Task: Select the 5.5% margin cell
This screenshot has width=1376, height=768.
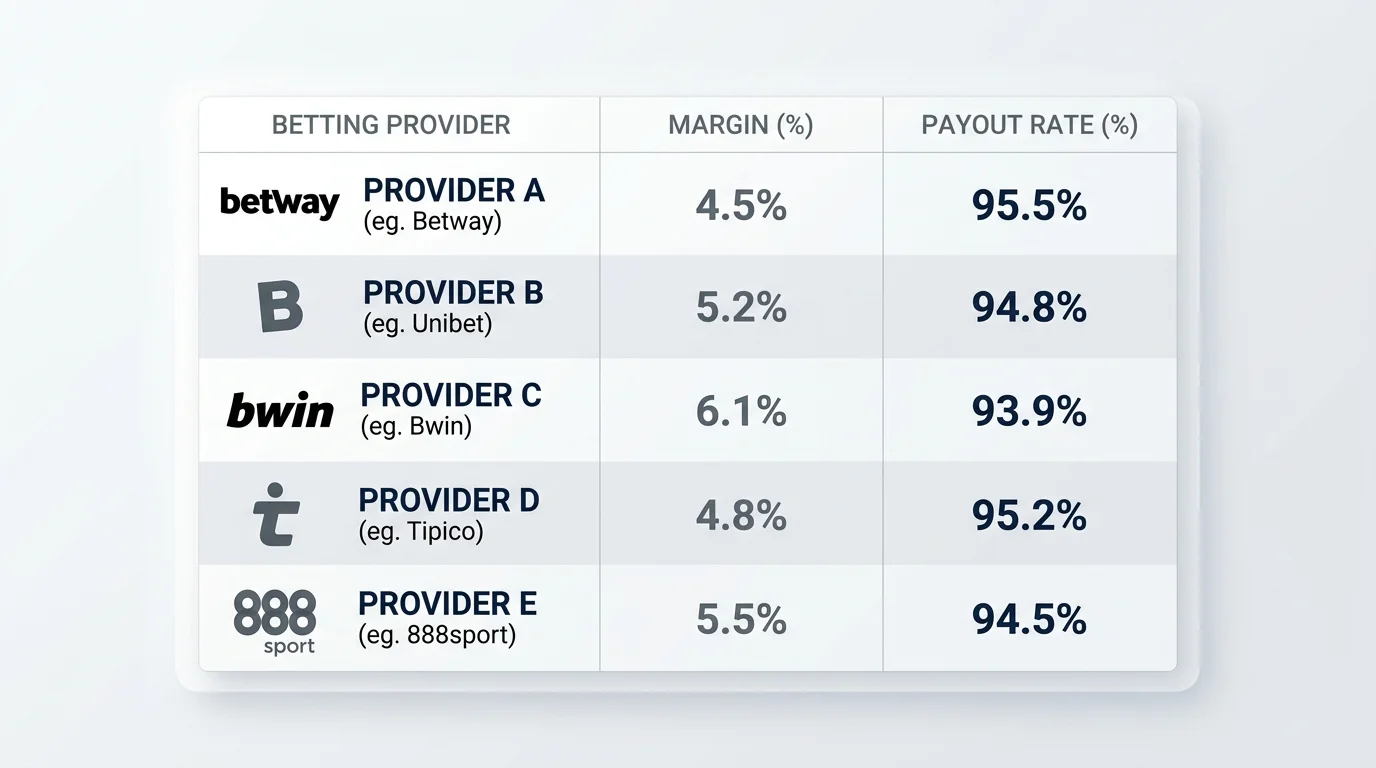Action: click(741, 620)
